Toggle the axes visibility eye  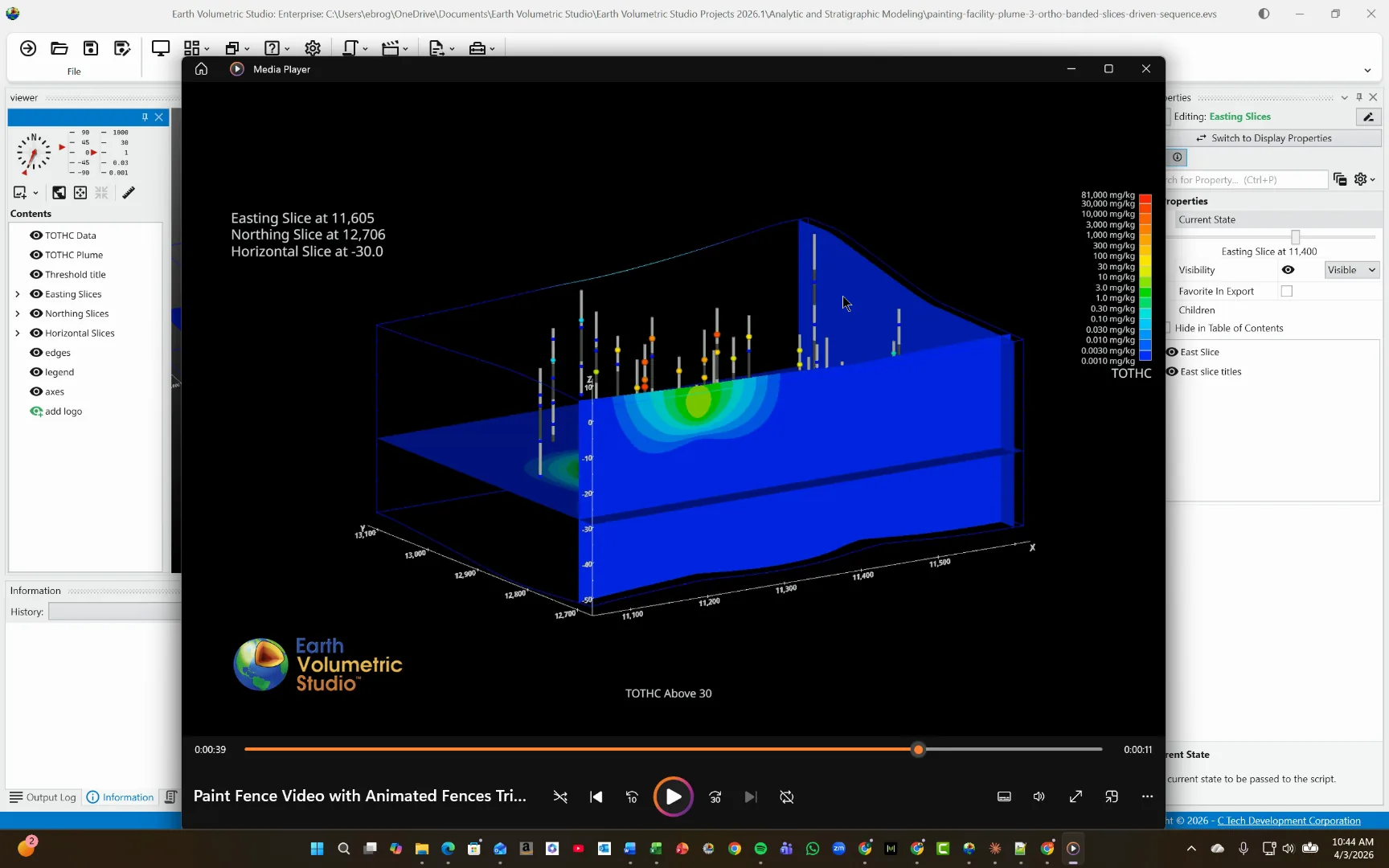36,391
